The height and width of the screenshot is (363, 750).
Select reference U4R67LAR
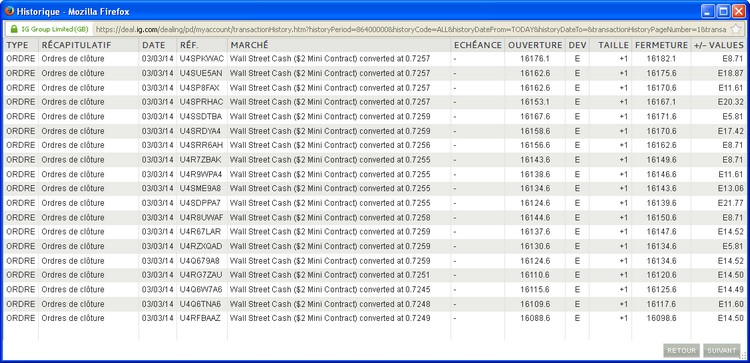[200, 231]
